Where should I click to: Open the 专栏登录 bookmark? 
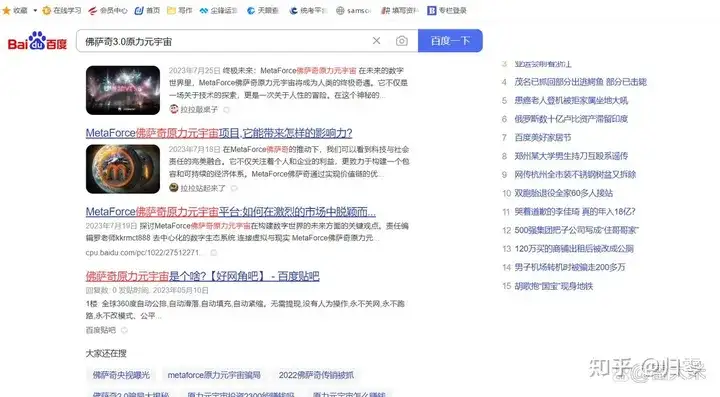[x=447, y=11]
